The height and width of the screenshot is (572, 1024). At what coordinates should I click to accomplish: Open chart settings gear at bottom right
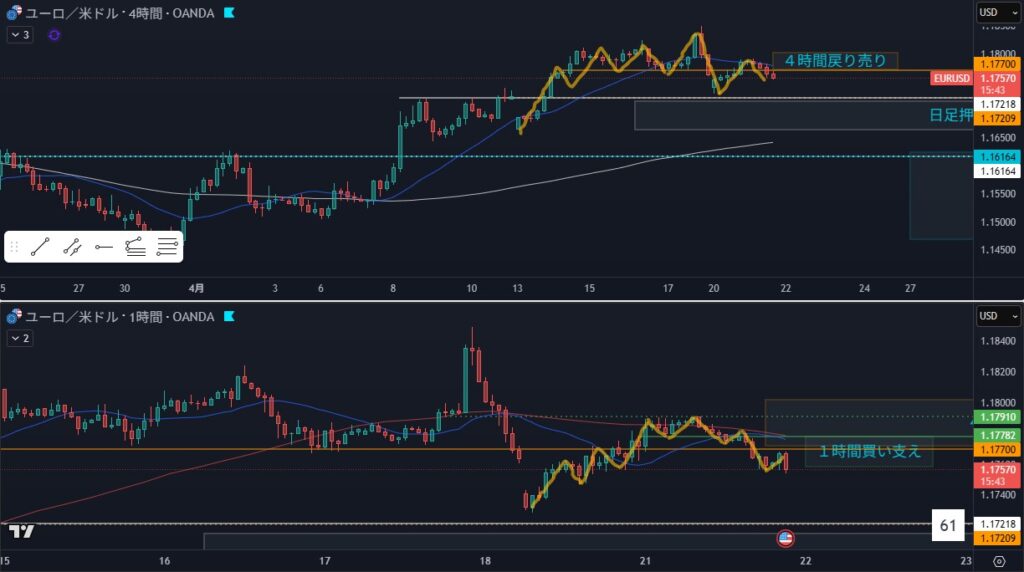click(x=998, y=561)
